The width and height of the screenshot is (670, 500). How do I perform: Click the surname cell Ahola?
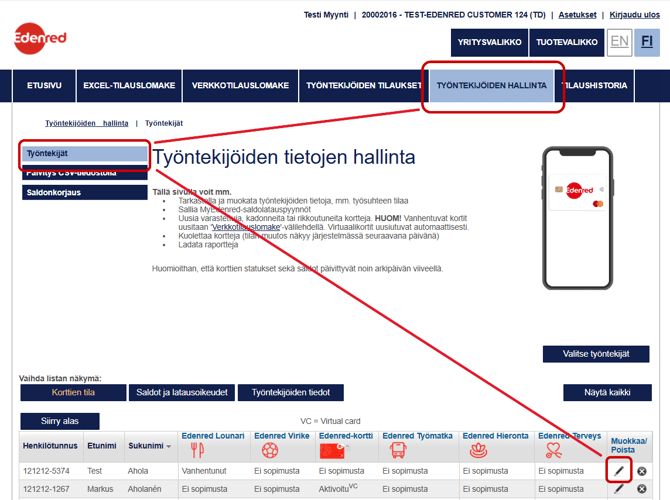[x=138, y=471]
